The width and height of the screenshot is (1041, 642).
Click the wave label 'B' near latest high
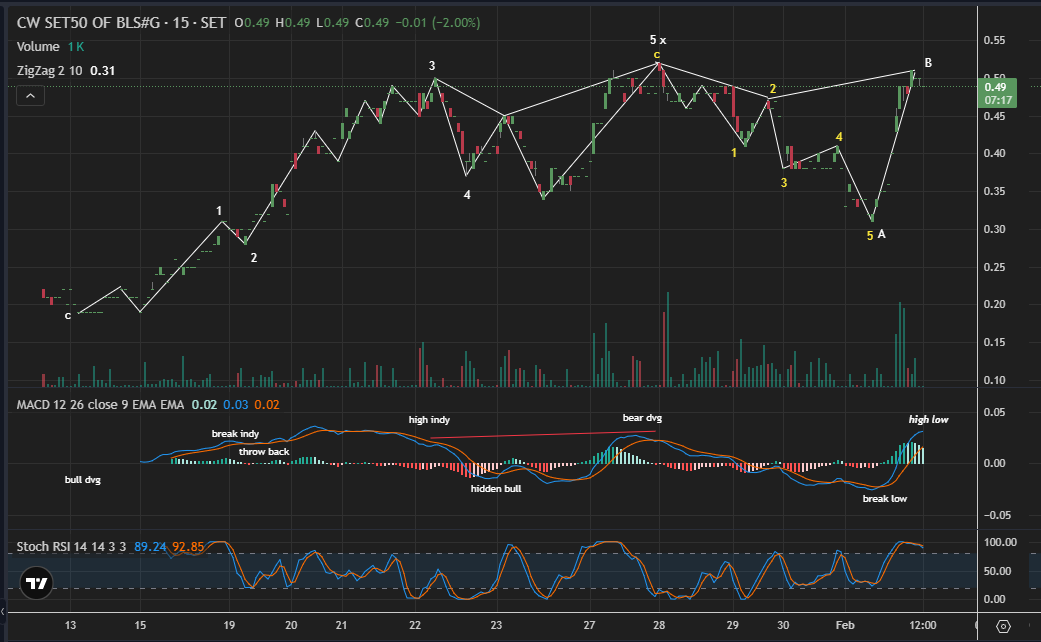pyautogui.click(x=928, y=63)
